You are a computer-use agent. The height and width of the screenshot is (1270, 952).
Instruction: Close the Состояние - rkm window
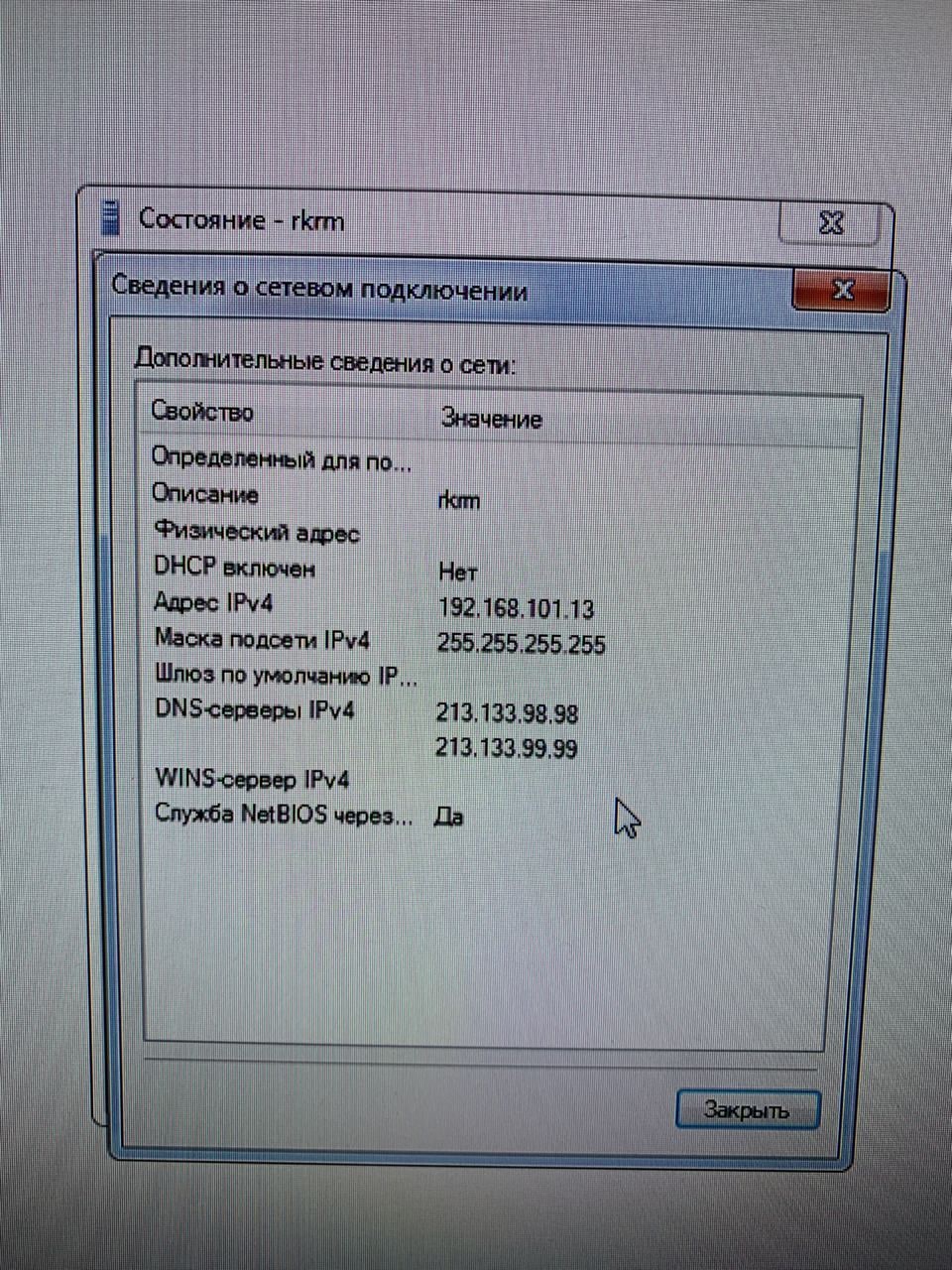pos(830,223)
